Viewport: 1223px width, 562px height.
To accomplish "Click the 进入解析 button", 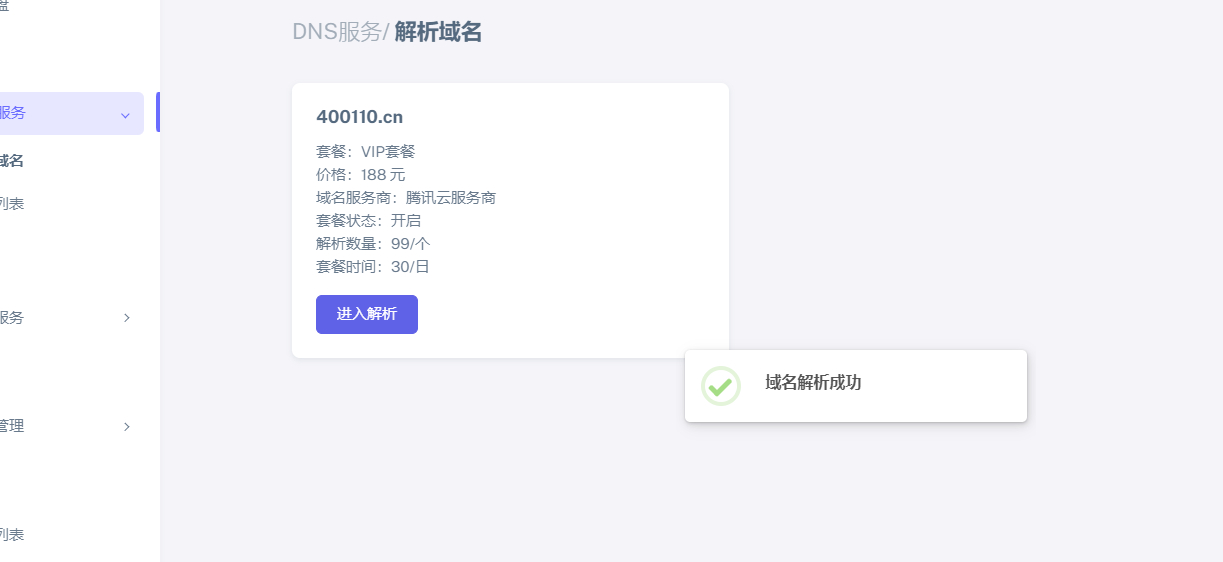I will click(367, 314).
